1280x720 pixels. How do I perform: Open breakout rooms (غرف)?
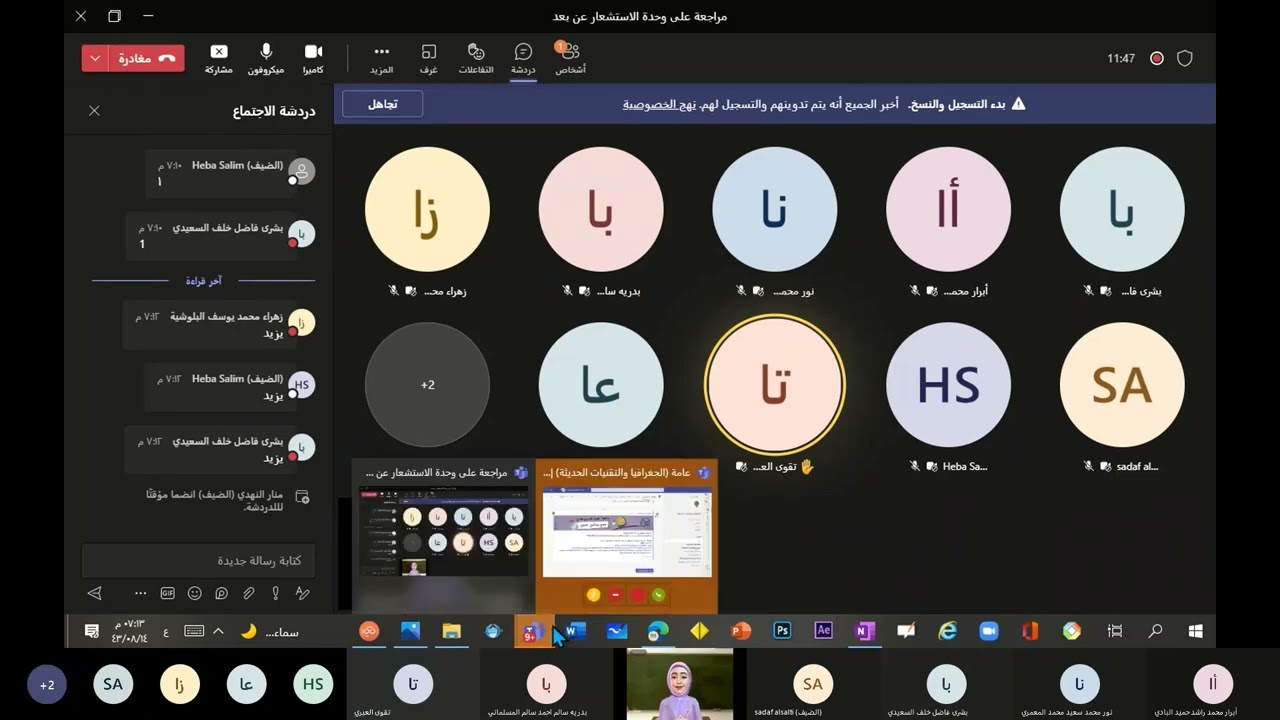[428, 59]
